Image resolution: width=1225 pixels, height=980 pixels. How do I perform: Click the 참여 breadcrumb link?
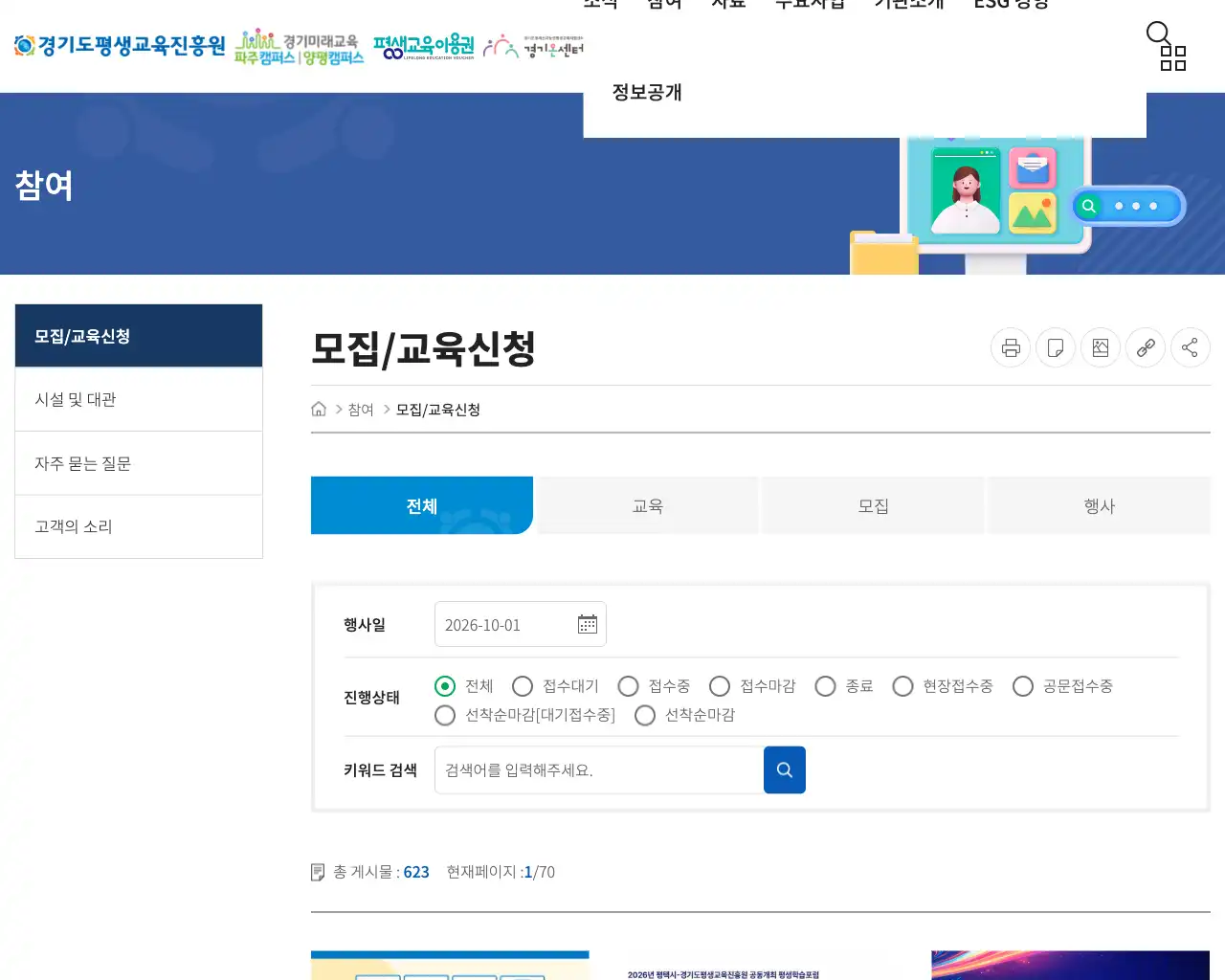(361, 410)
